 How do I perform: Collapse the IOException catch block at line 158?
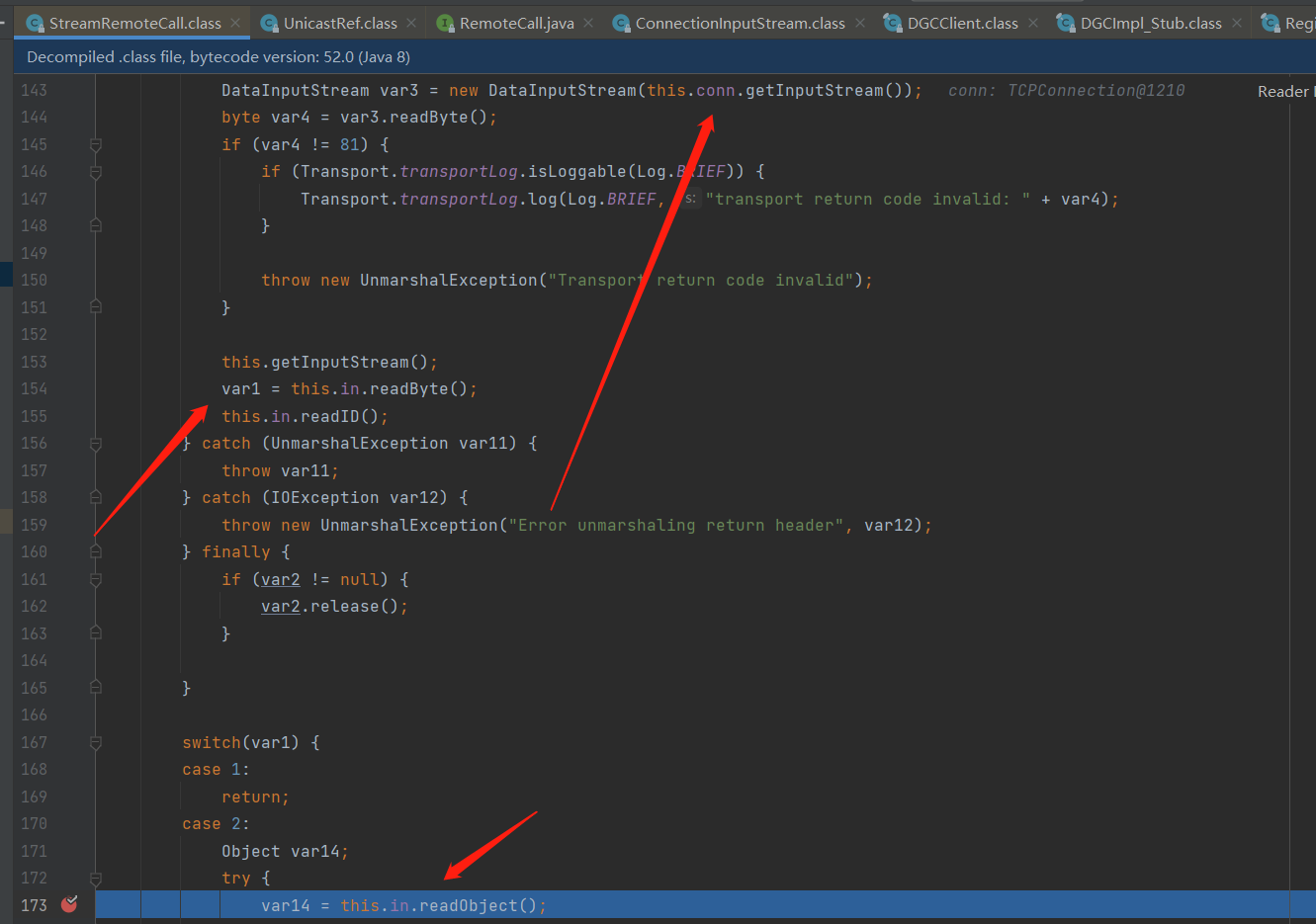96,498
